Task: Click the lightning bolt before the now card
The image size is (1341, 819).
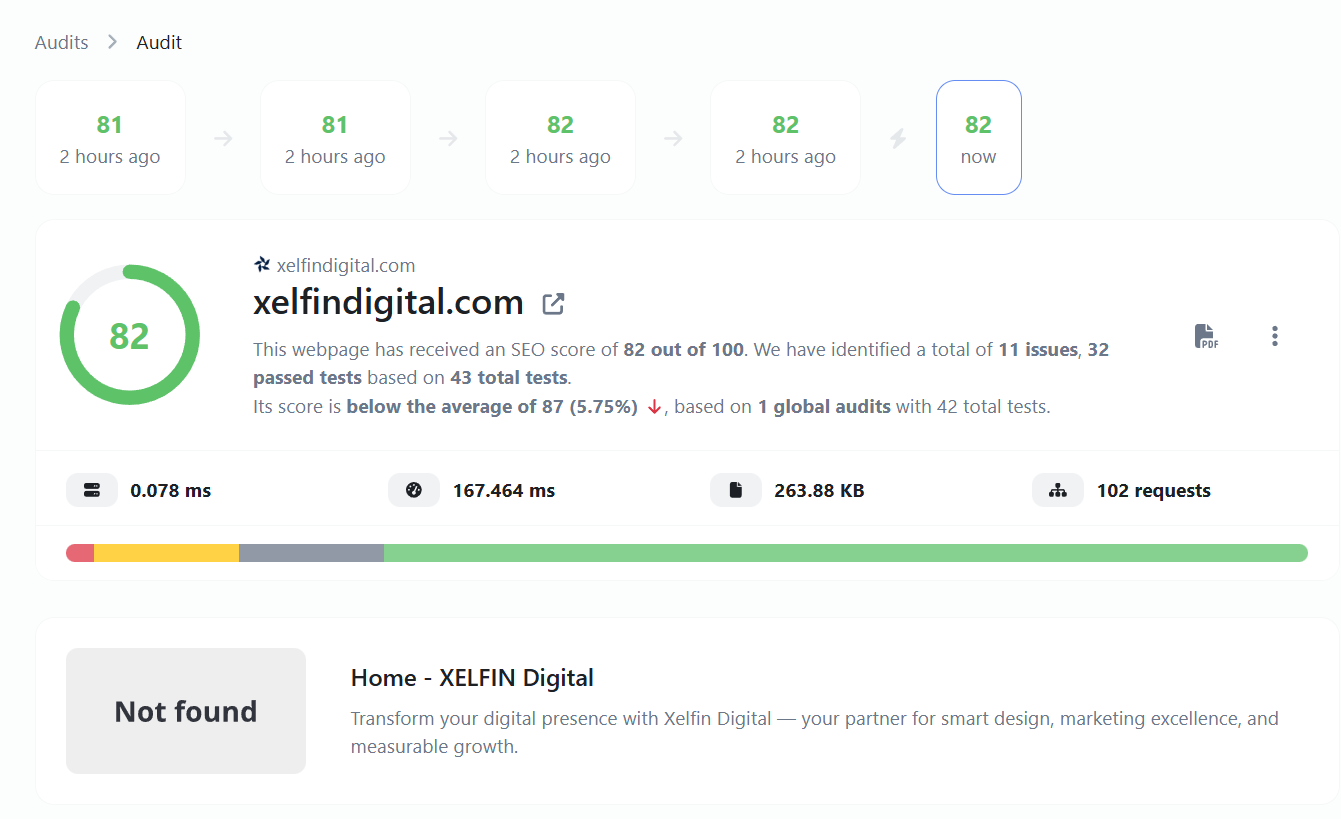Action: tap(897, 137)
